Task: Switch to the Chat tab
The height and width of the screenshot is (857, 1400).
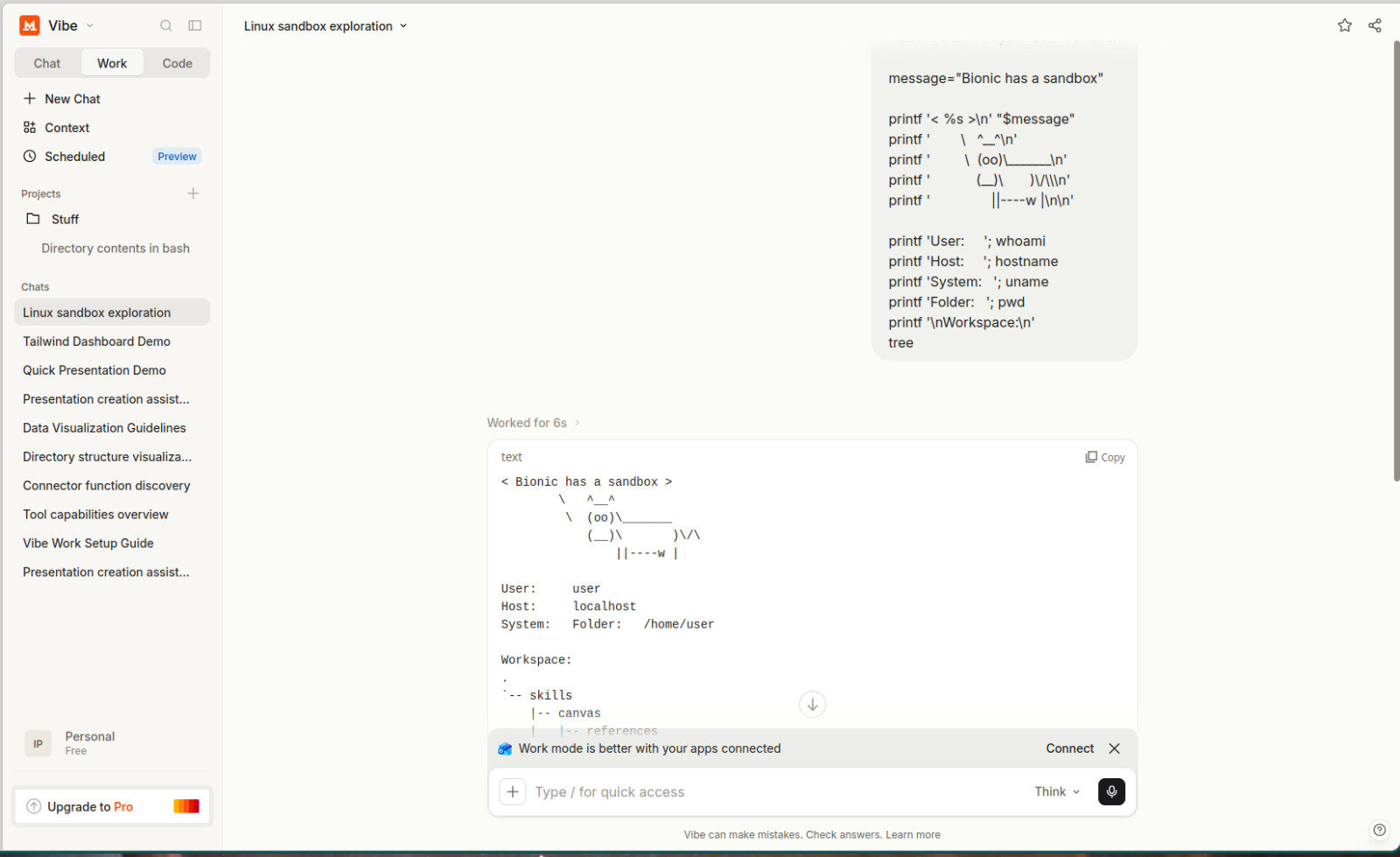Action: [47, 63]
